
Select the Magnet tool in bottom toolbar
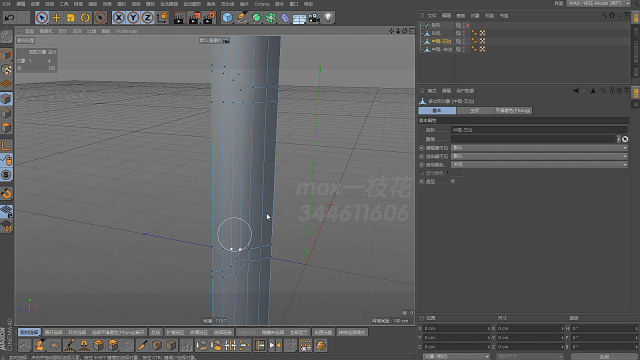point(84,345)
